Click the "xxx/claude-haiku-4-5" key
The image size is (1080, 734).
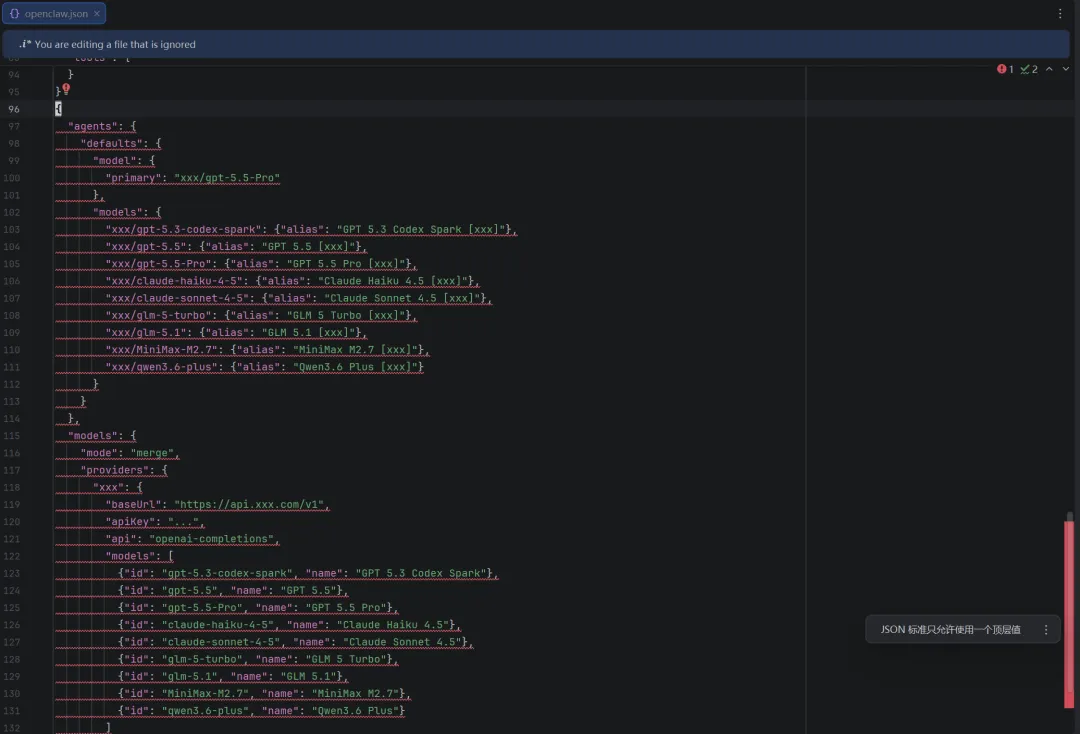(x=174, y=281)
